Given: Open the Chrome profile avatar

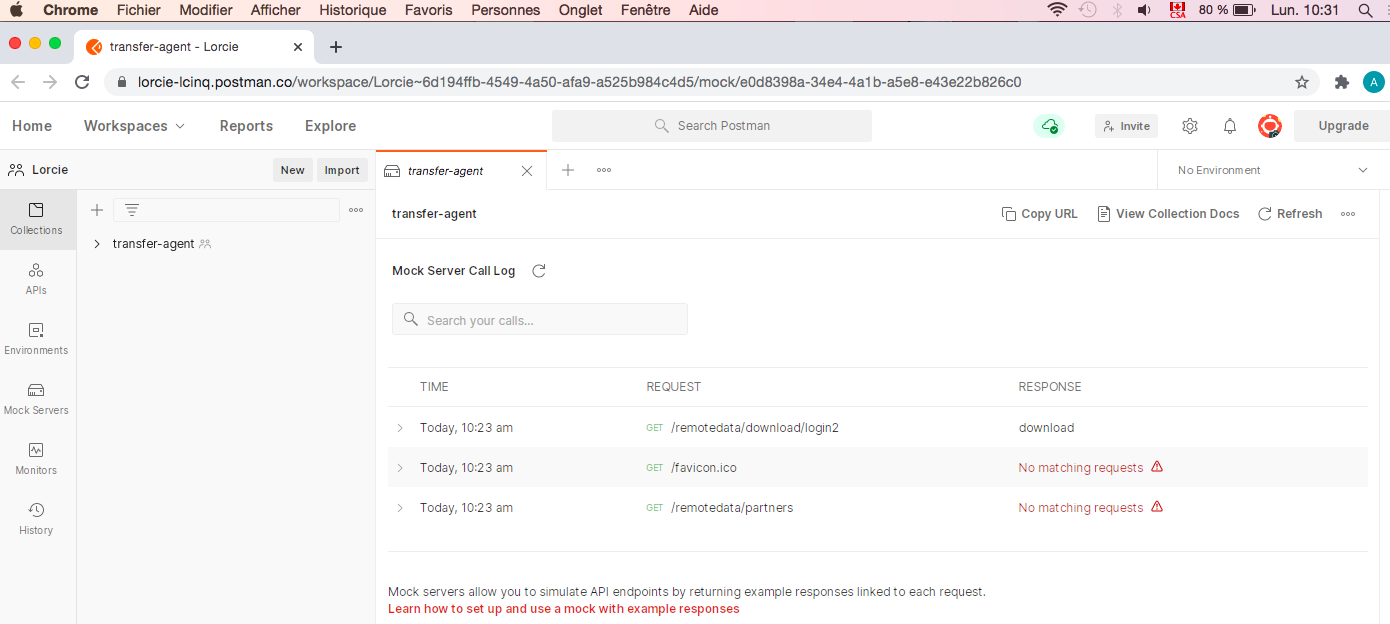Looking at the screenshot, I should pyautogui.click(x=1374, y=82).
